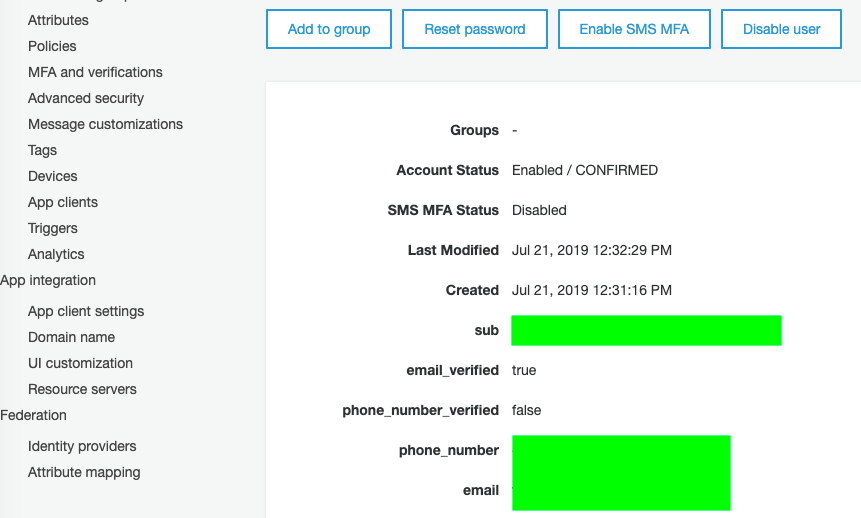The height and width of the screenshot is (518, 861).
Task: Open the Devices settings
Action: point(53,176)
